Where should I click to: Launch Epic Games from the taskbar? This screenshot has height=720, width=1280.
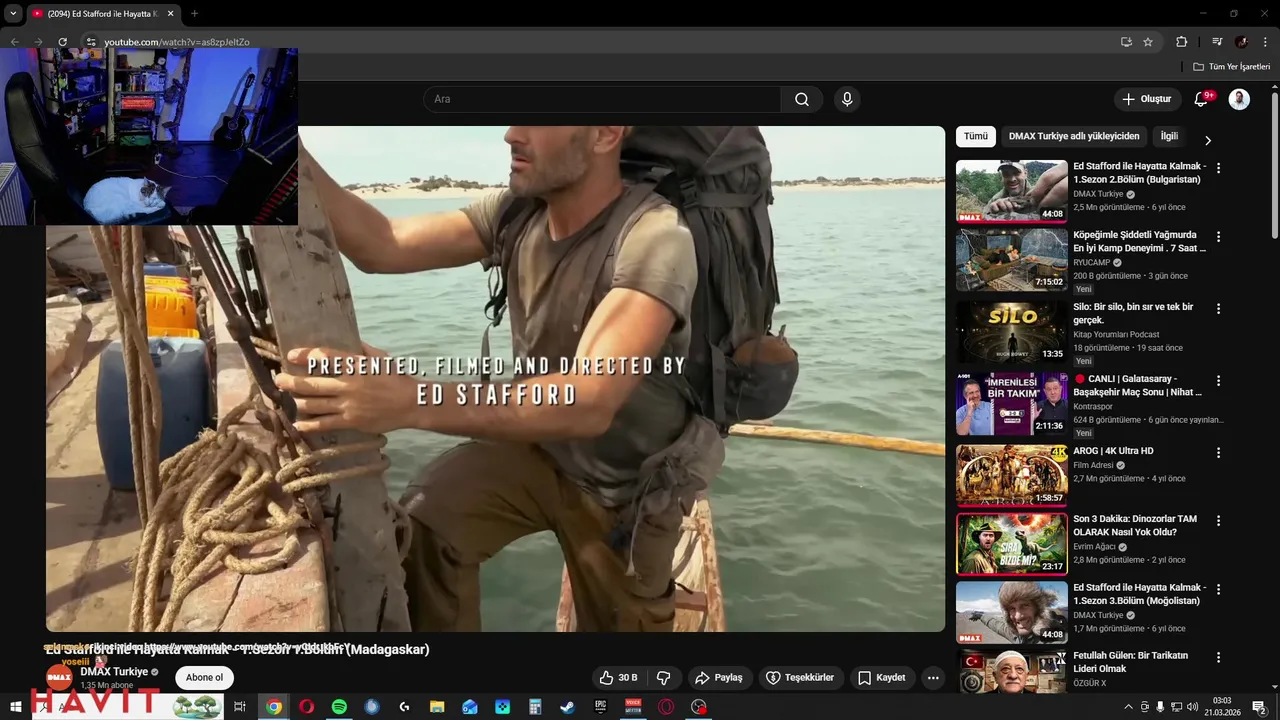click(x=600, y=707)
